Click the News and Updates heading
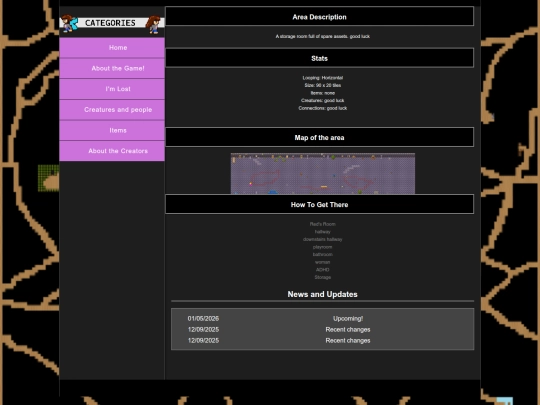 pos(323,294)
